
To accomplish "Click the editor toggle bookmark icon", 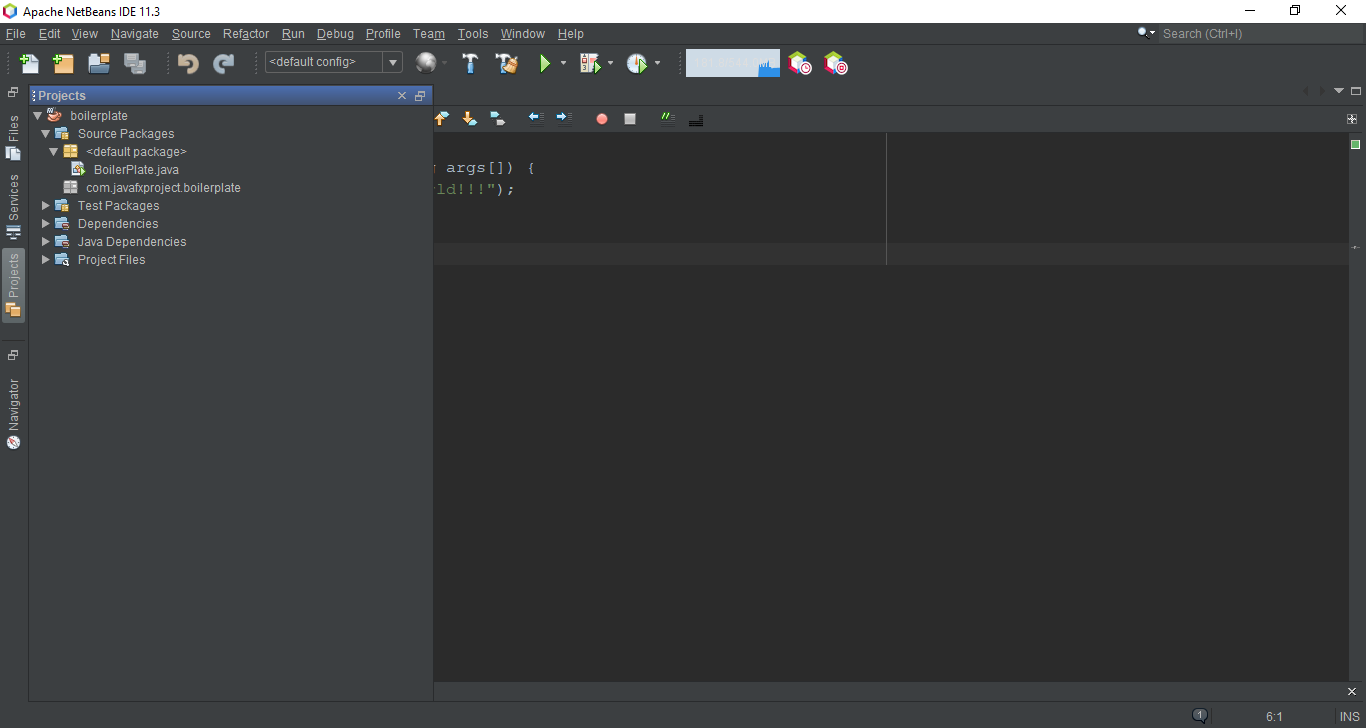I will [x=498, y=118].
